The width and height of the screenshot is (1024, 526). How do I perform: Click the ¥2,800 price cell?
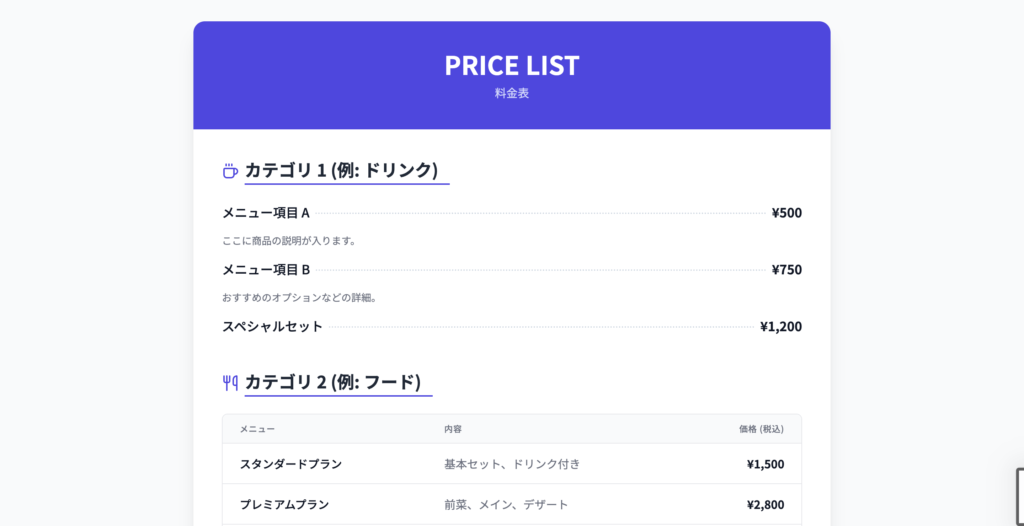click(x=765, y=505)
